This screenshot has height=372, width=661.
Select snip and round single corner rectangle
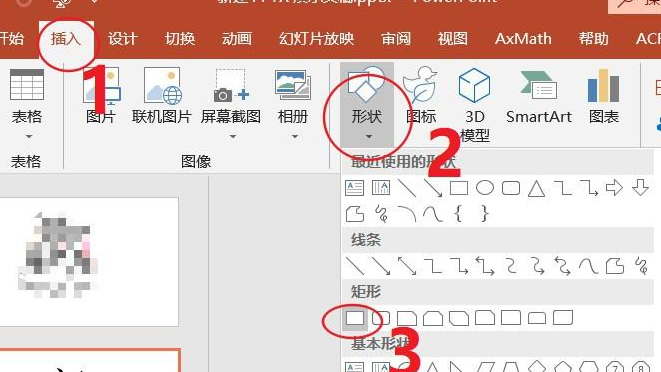(x=485, y=318)
